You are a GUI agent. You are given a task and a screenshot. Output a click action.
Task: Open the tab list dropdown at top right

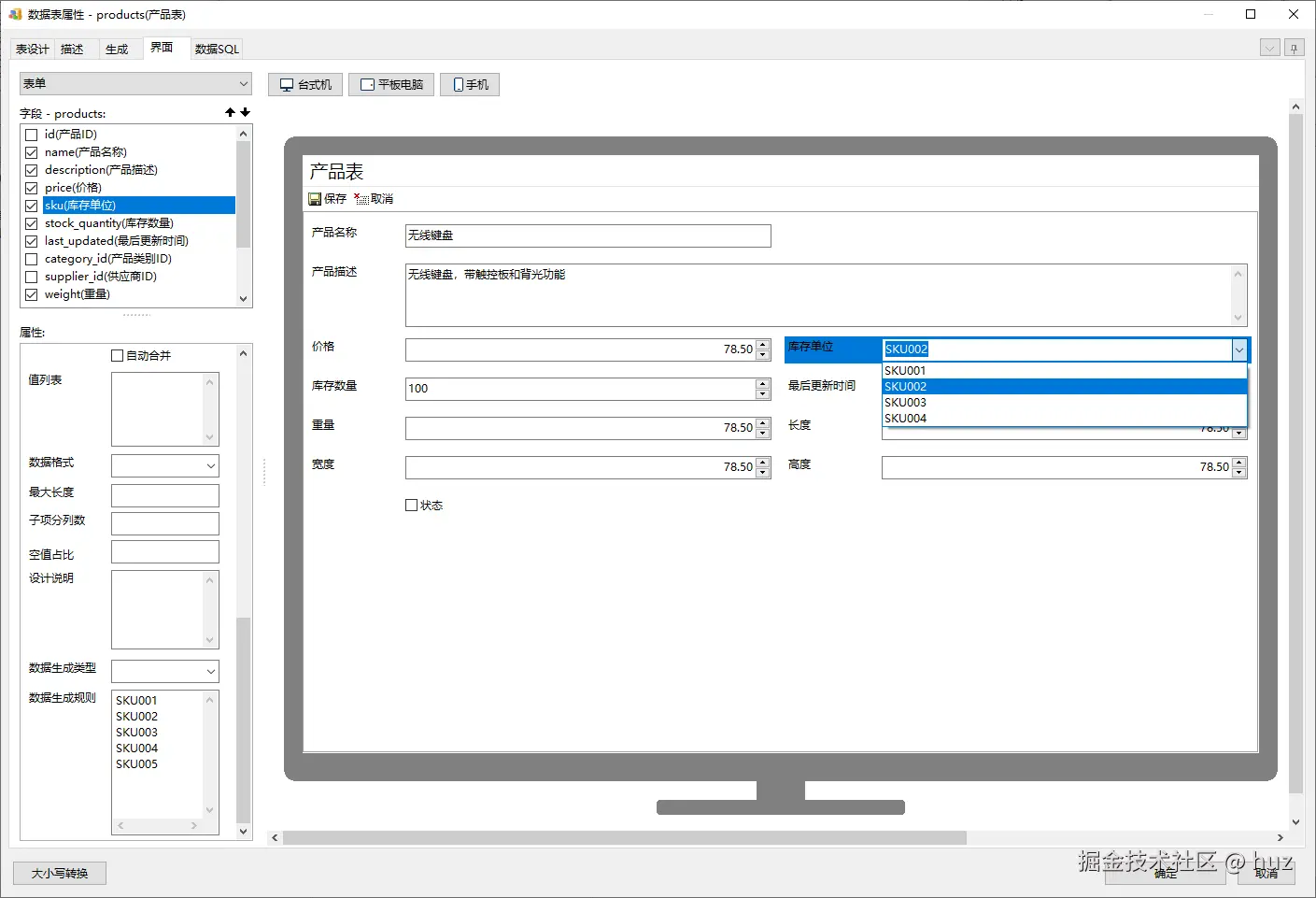pos(1269,48)
